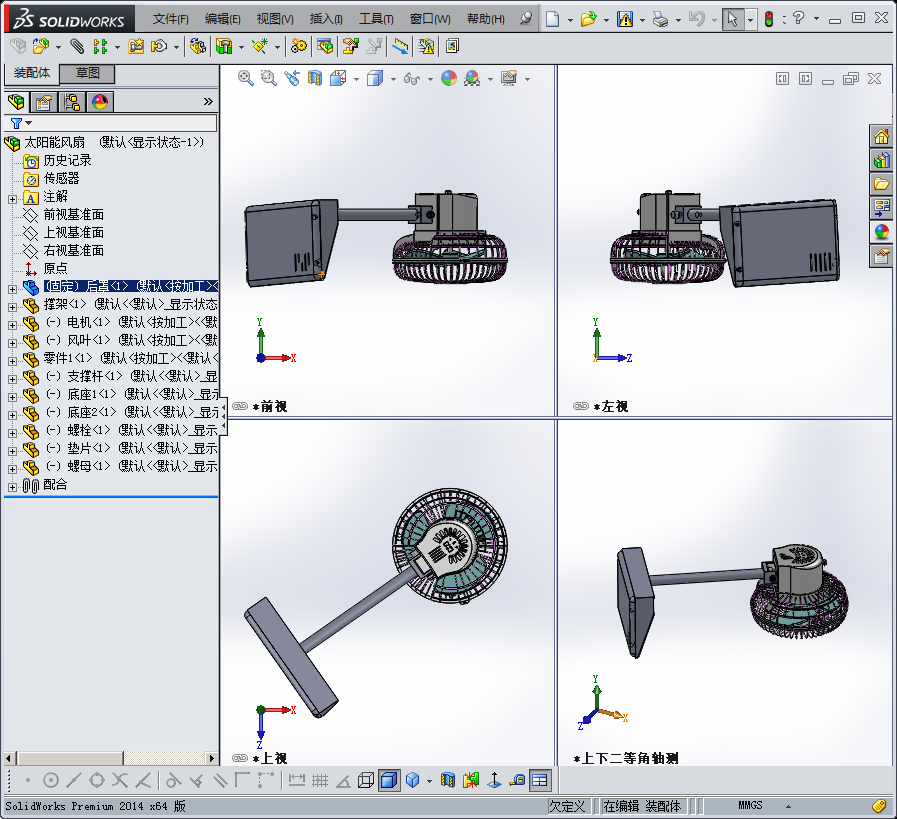The image size is (897, 819).
Task: Open the View Orientation dropdown arrow
Action: tap(356, 79)
